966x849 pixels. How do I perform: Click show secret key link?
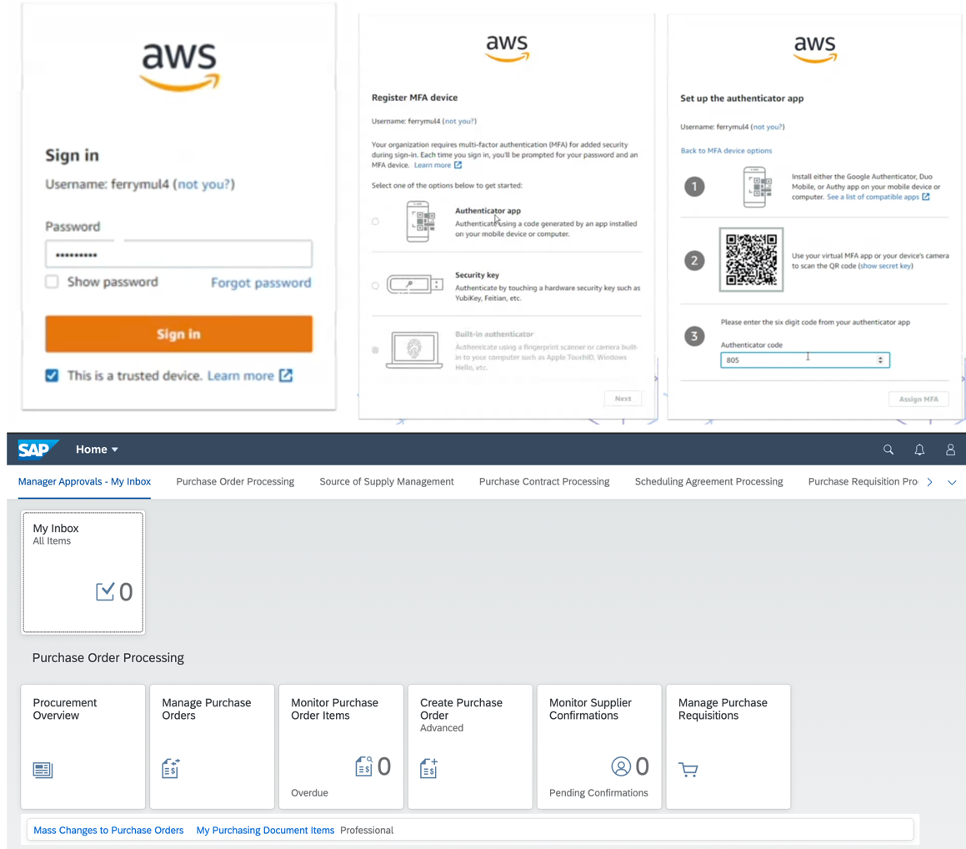885,266
